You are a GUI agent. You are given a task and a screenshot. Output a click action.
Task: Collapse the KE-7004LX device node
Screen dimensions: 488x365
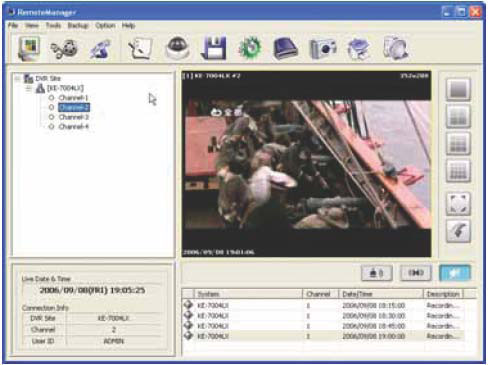tap(29, 88)
